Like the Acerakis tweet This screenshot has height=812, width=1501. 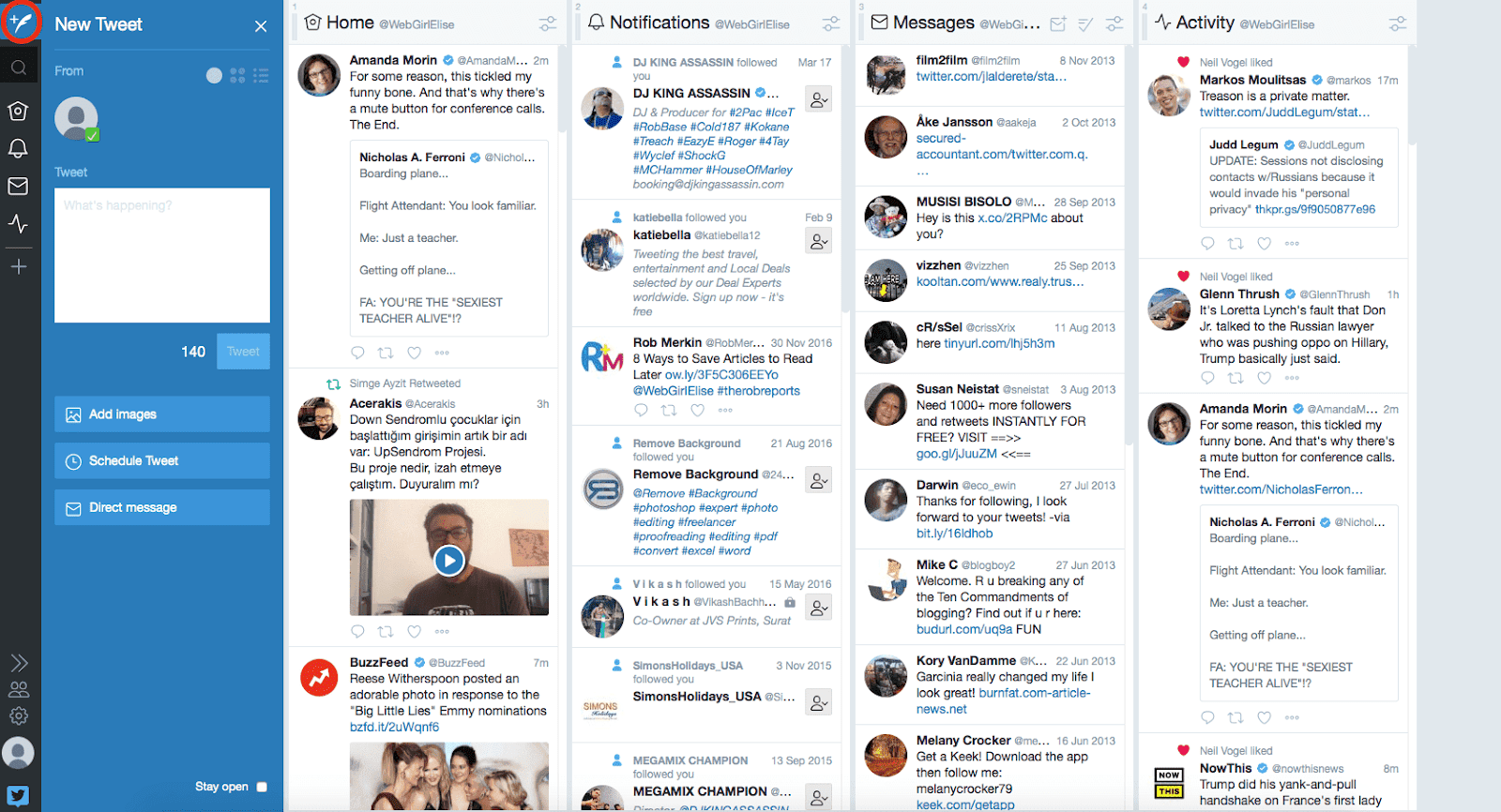click(415, 631)
